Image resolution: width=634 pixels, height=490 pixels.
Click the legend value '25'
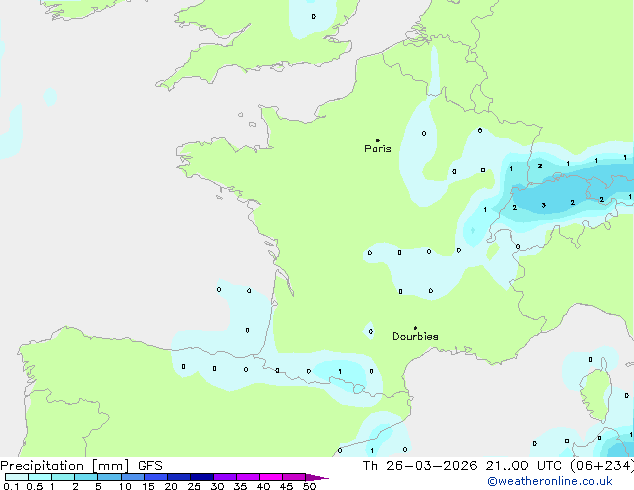pyautogui.click(x=194, y=486)
